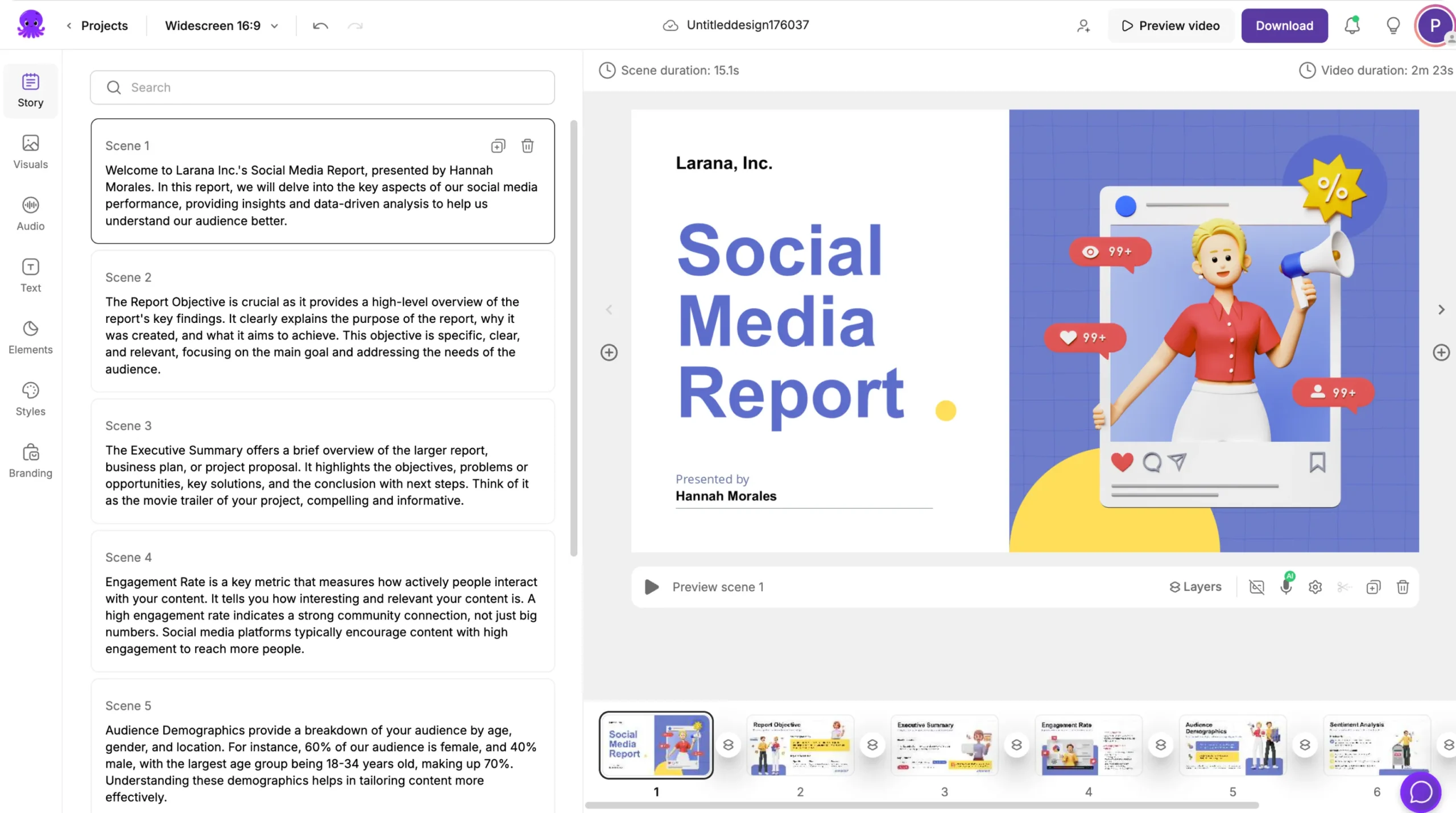This screenshot has height=813, width=1456.
Task: Click the AI voiceover microphone icon
Action: click(1285, 587)
